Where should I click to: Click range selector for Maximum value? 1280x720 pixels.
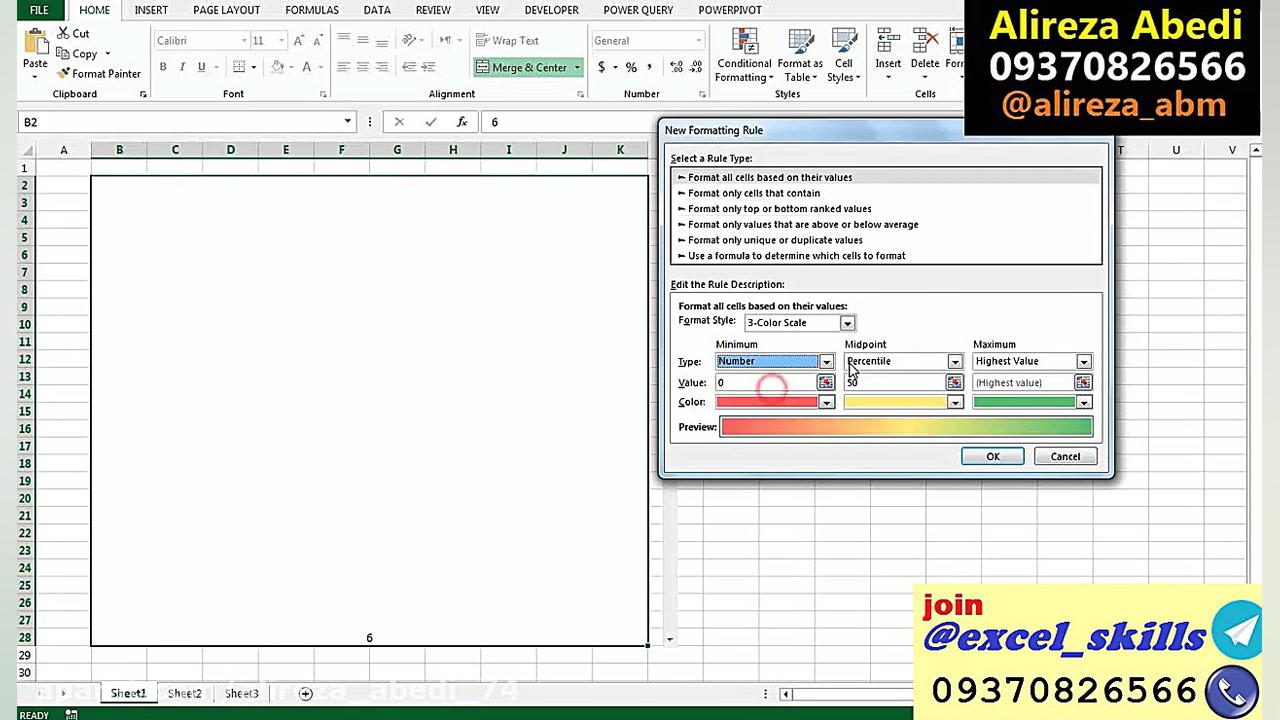point(1083,382)
